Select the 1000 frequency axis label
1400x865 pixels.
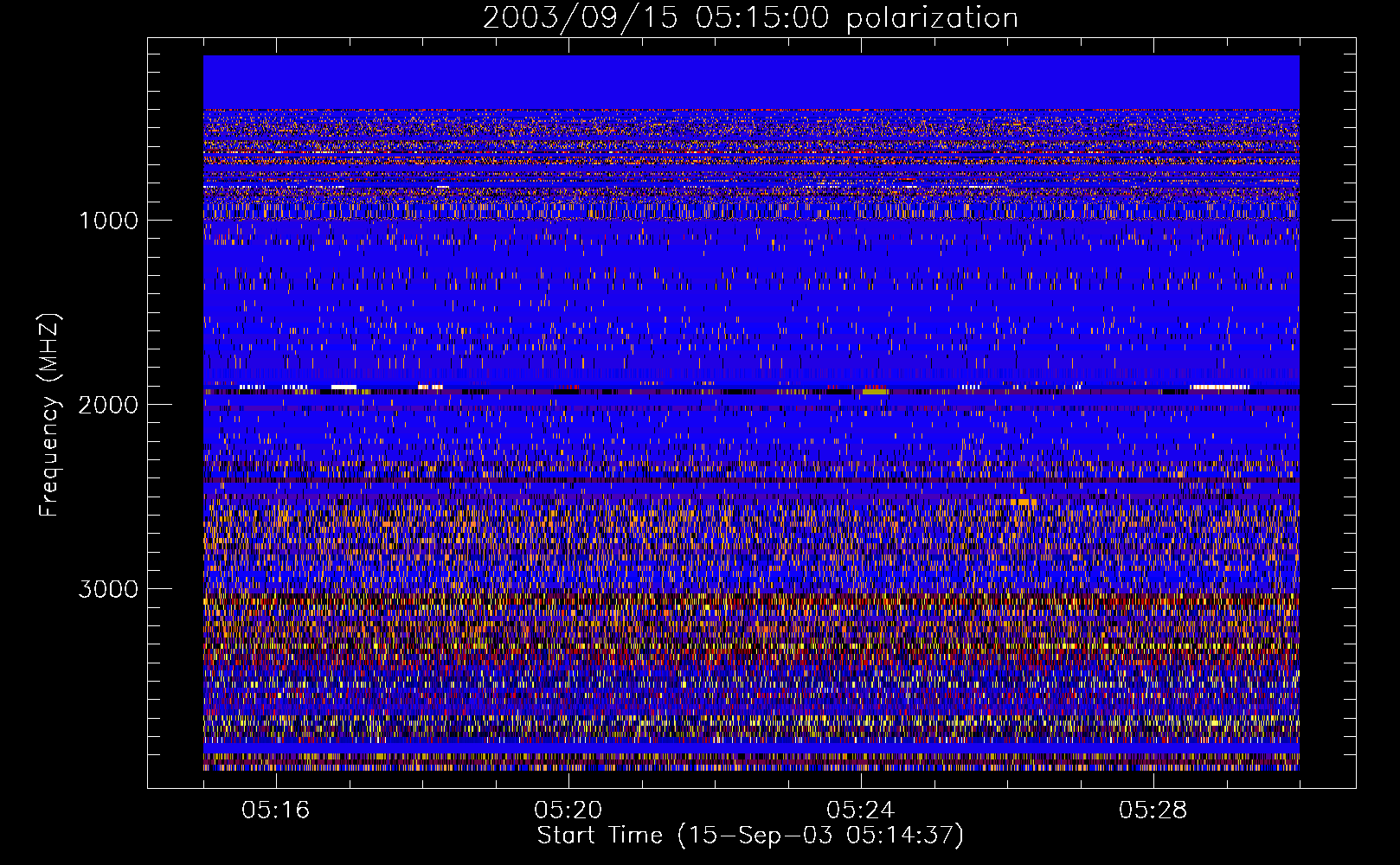tap(108, 221)
